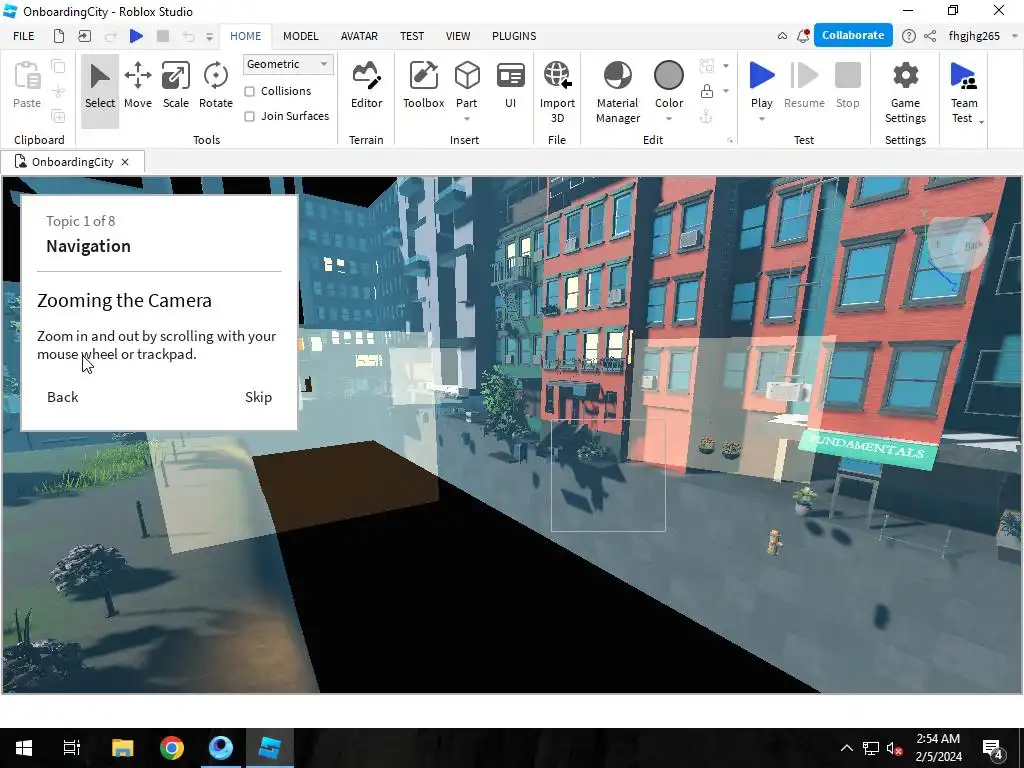Click the Roblox Studio taskbar icon
Image resolution: width=1024 pixels, height=768 pixels.
click(x=270, y=748)
